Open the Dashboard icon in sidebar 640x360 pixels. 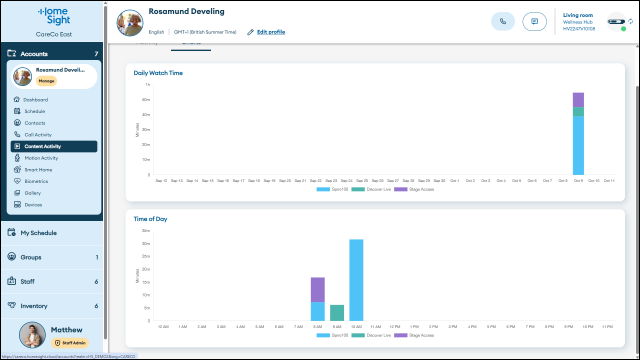tap(17, 100)
